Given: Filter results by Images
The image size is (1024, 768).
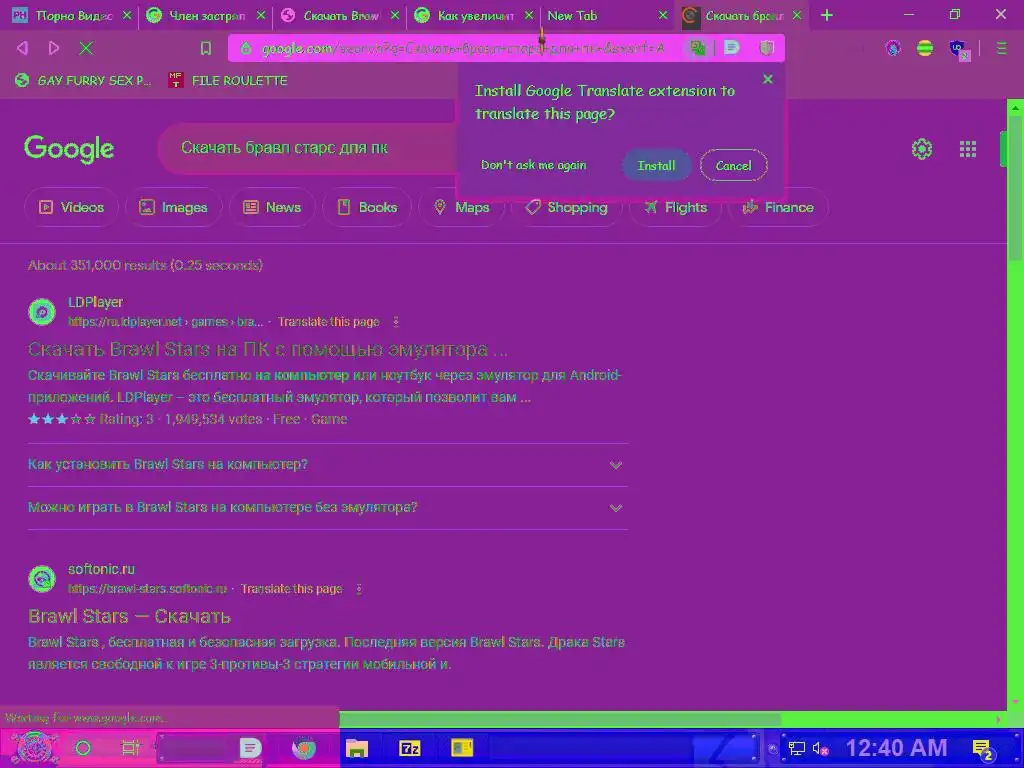Looking at the screenshot, I should point(173,208).
